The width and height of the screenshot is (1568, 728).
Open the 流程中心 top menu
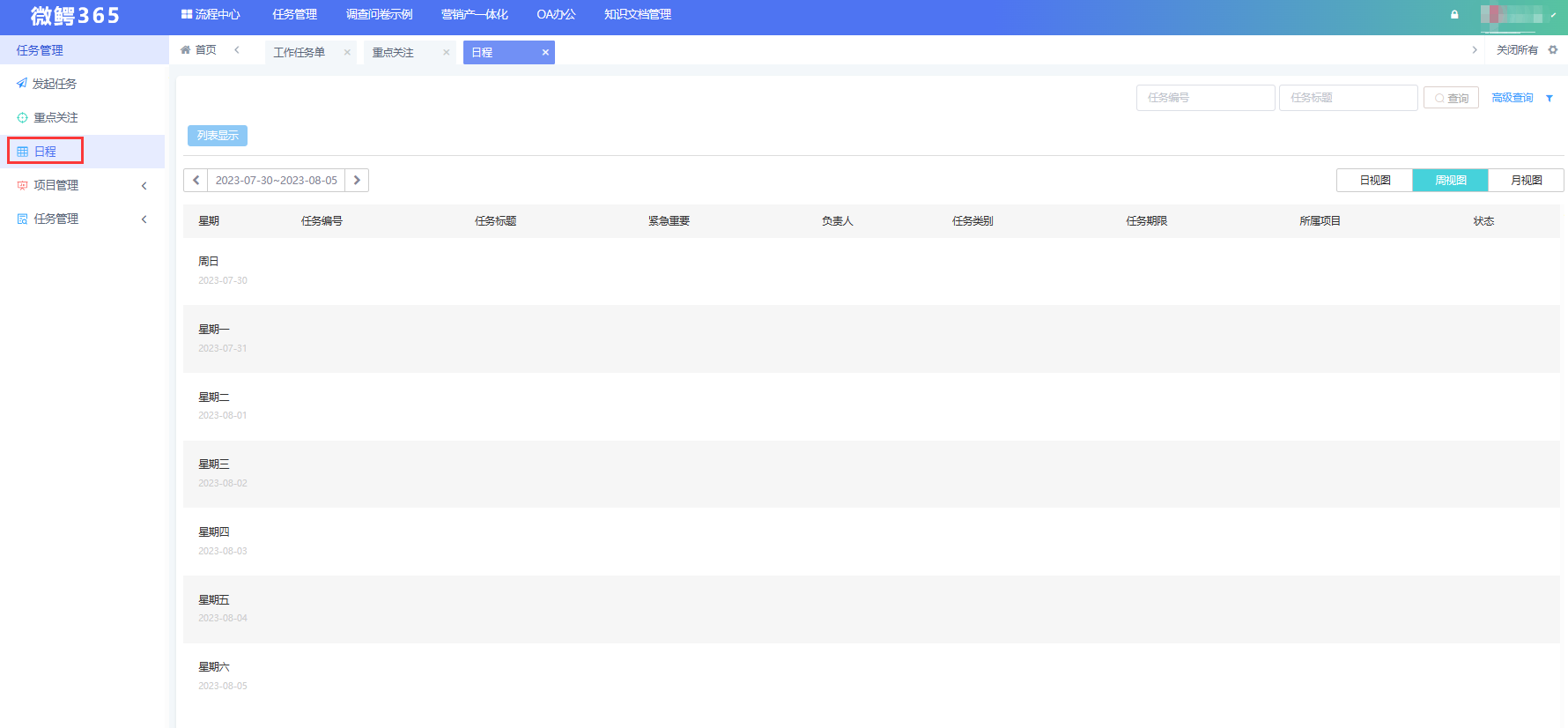coord(211,15)
